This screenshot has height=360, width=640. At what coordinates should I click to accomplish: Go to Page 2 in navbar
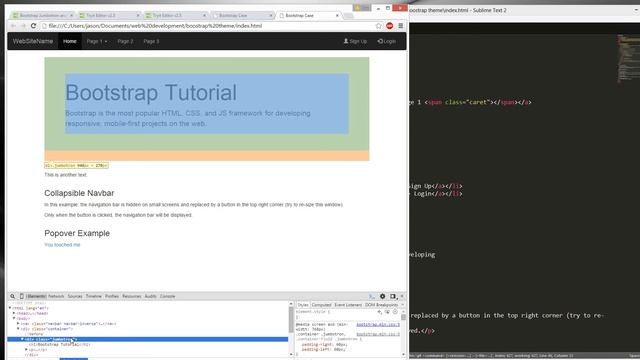point(125,41)
